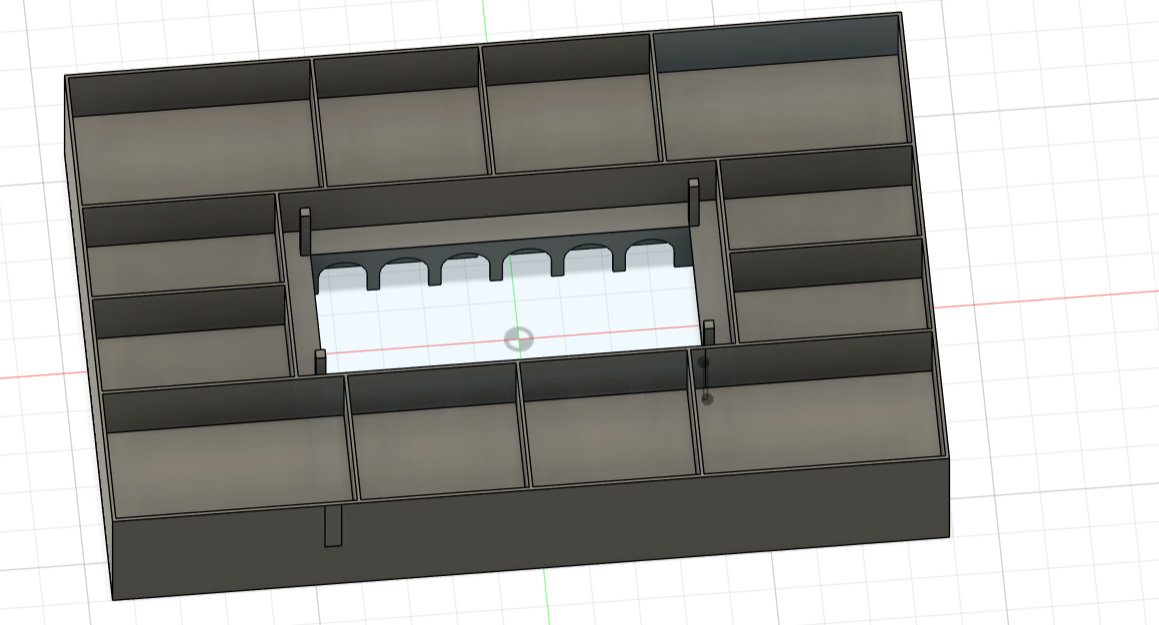The width and height of the screenshot is (1159, 625).
Task: Click the origin circle marker in the opening
Action: [519, 339]
